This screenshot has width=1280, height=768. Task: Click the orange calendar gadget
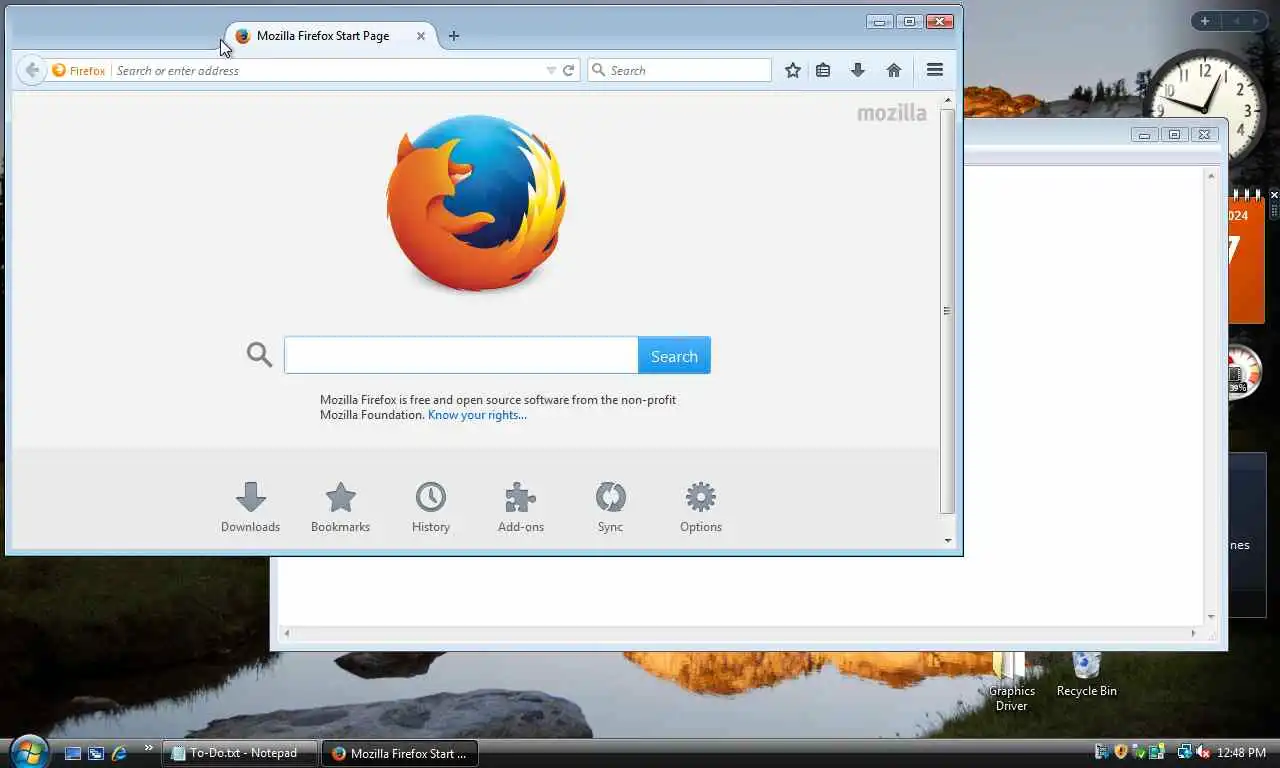click(1246, 258)
